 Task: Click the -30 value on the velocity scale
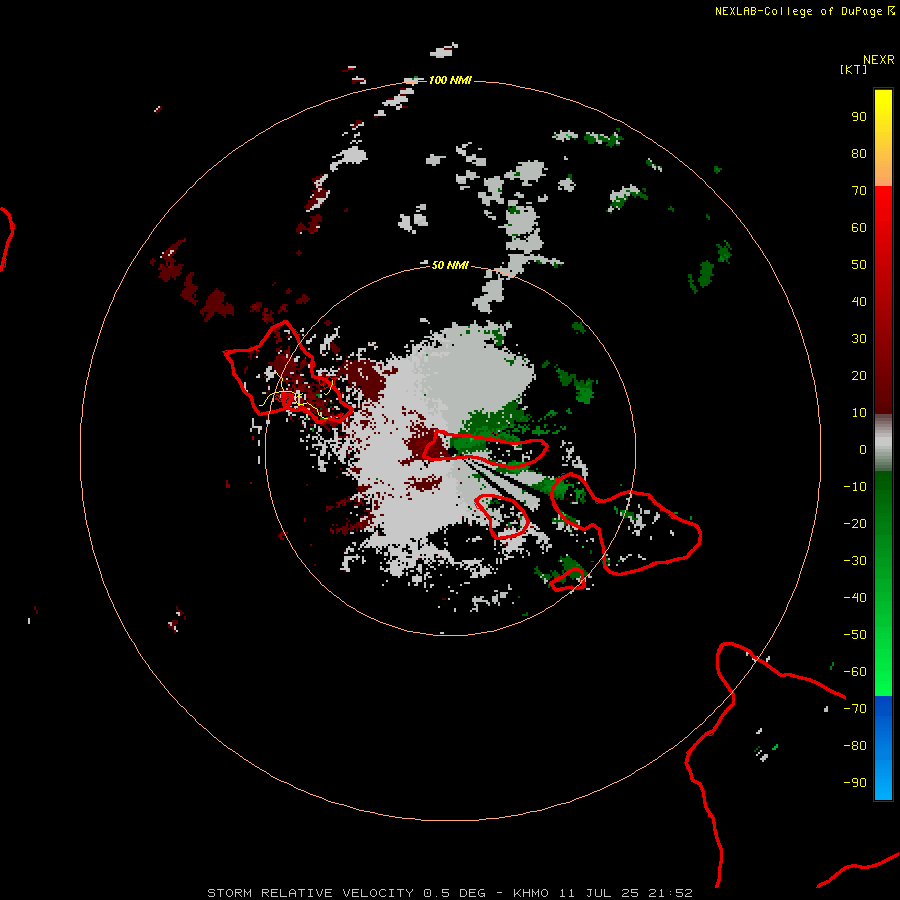point(855,561)
